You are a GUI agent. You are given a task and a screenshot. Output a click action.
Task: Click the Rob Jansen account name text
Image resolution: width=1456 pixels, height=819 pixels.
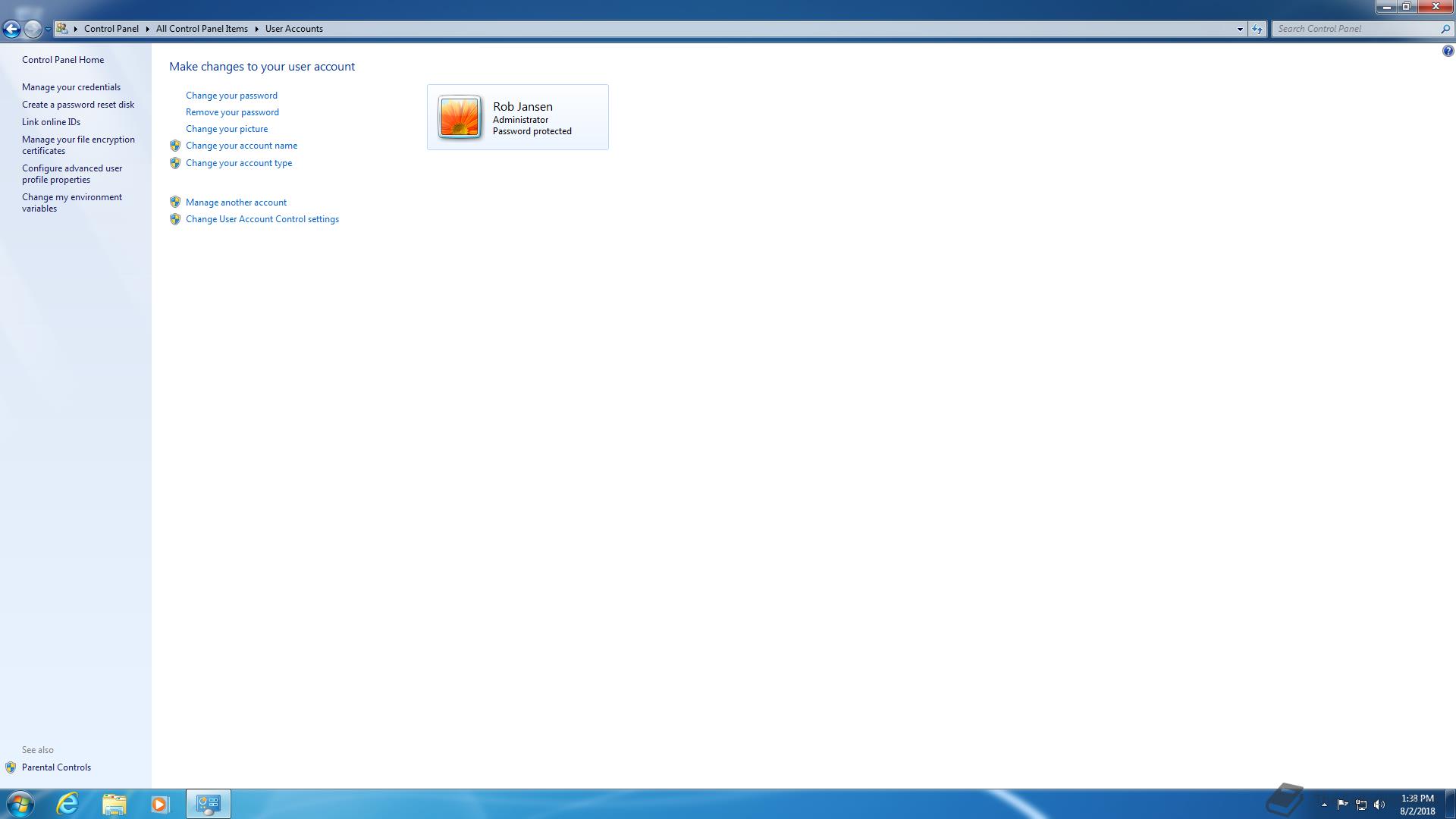tap(522, 107)
